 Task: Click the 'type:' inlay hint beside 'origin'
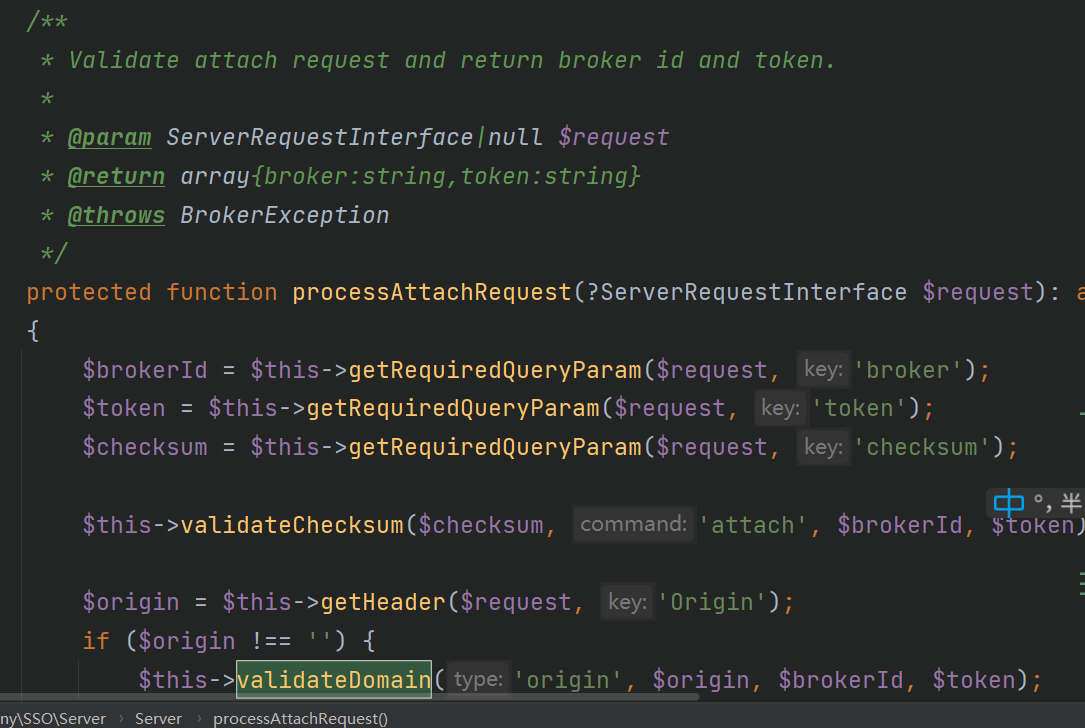[478, 679]
